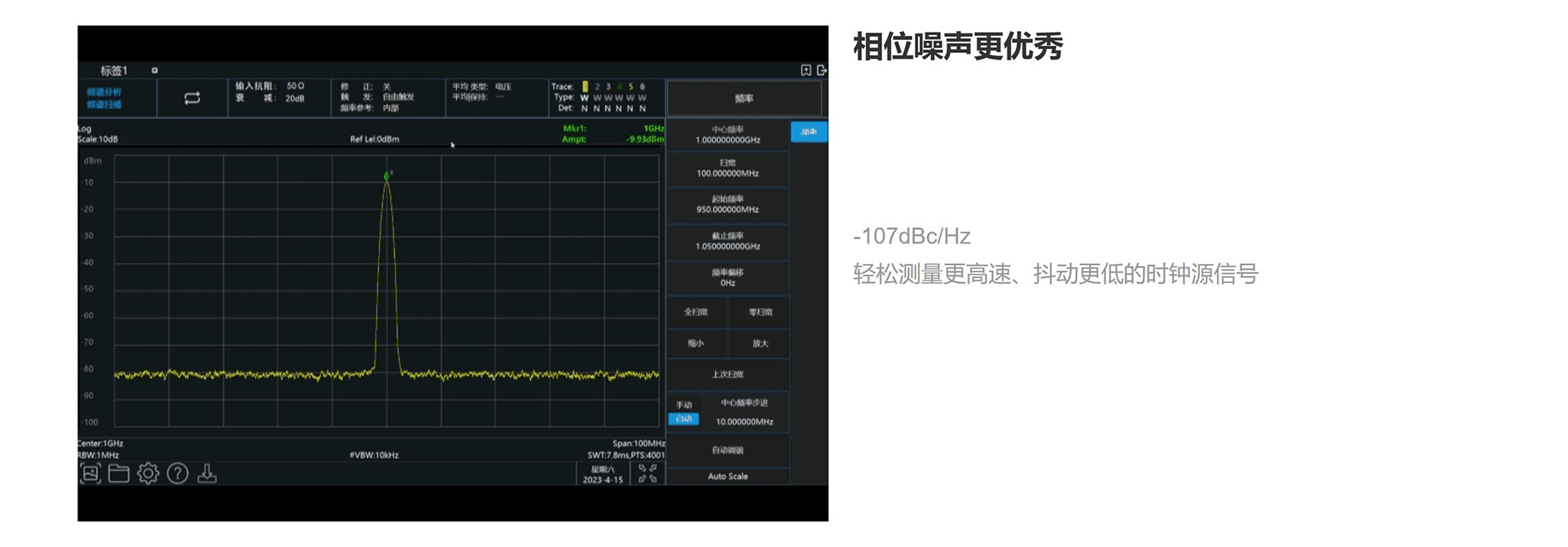The height and width of the screenshot is (547, 1568).
Task: Open the help question mark icon
Action: pyautogui.click(x=178, y=474)
